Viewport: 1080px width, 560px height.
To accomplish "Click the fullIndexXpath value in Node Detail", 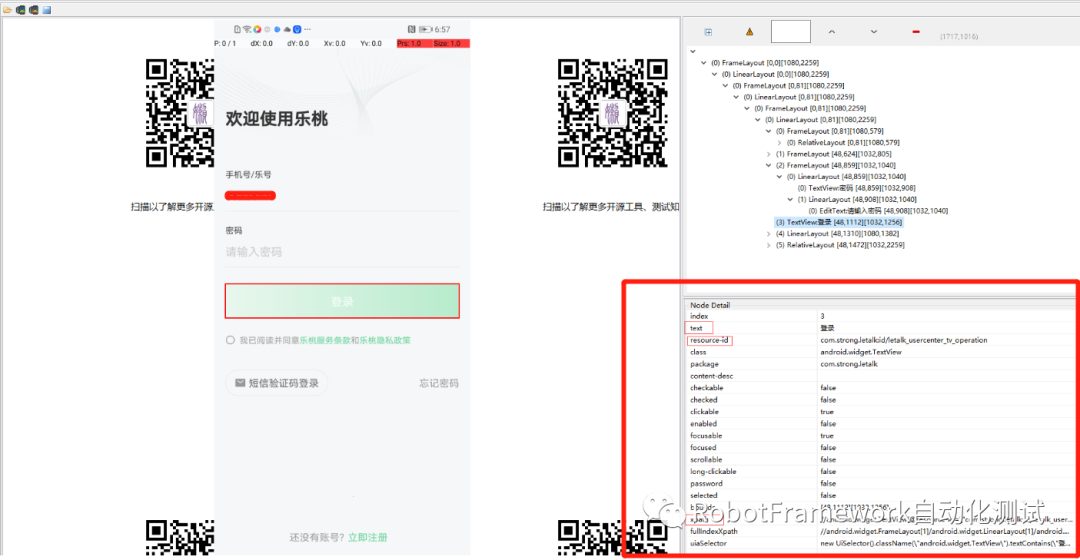I will coord(944,531).
